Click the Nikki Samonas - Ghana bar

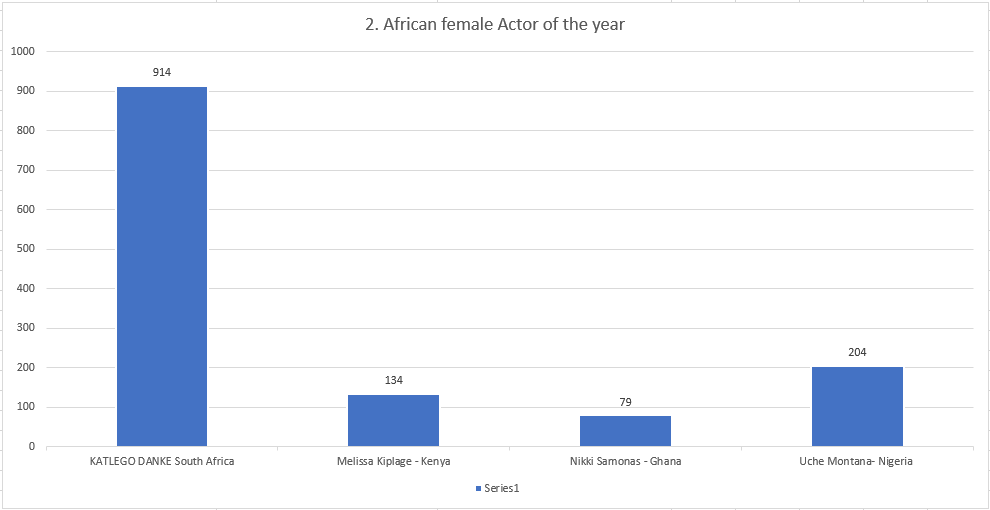pos(625,431)
